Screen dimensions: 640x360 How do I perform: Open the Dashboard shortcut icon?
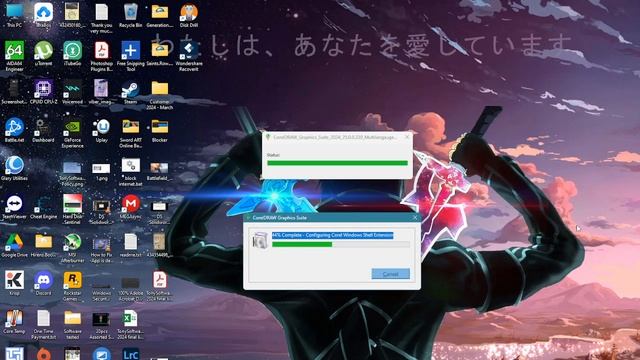43,130
